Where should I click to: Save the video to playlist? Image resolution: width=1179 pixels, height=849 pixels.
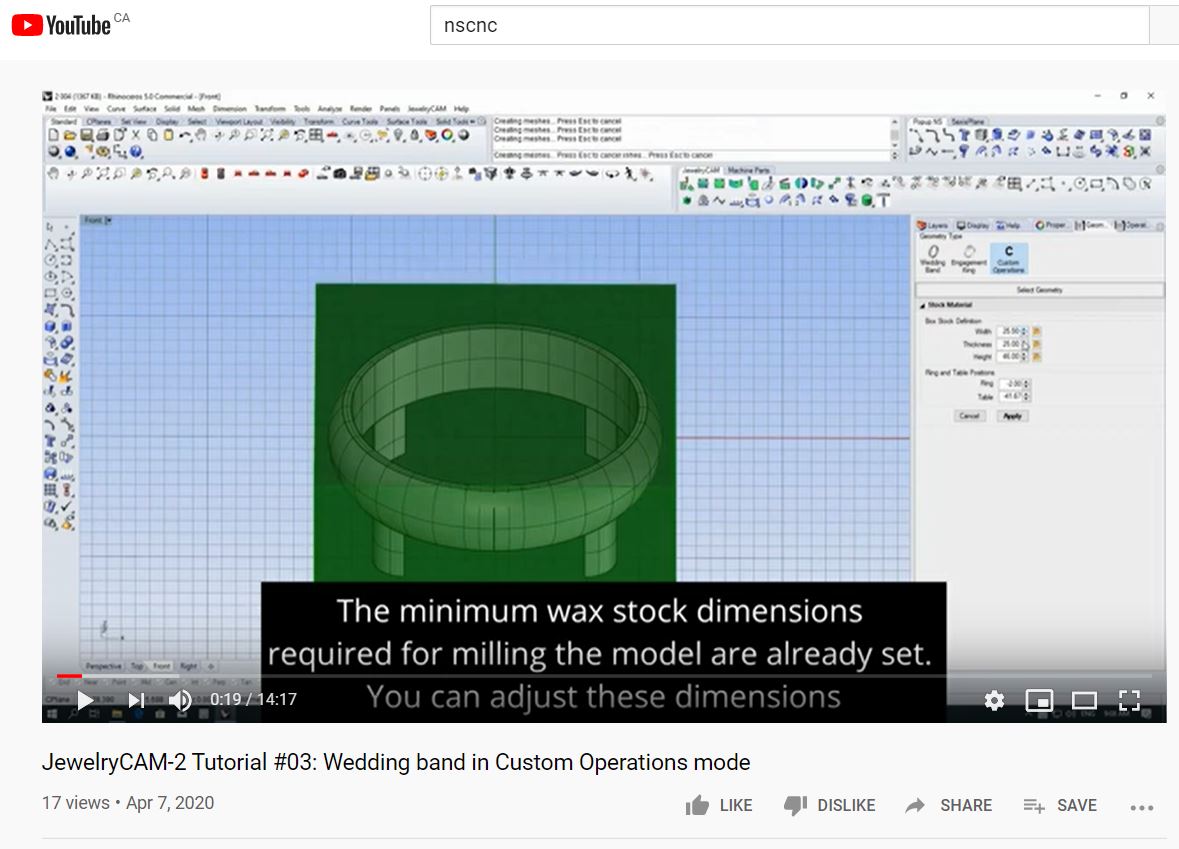coord(1060,805)
